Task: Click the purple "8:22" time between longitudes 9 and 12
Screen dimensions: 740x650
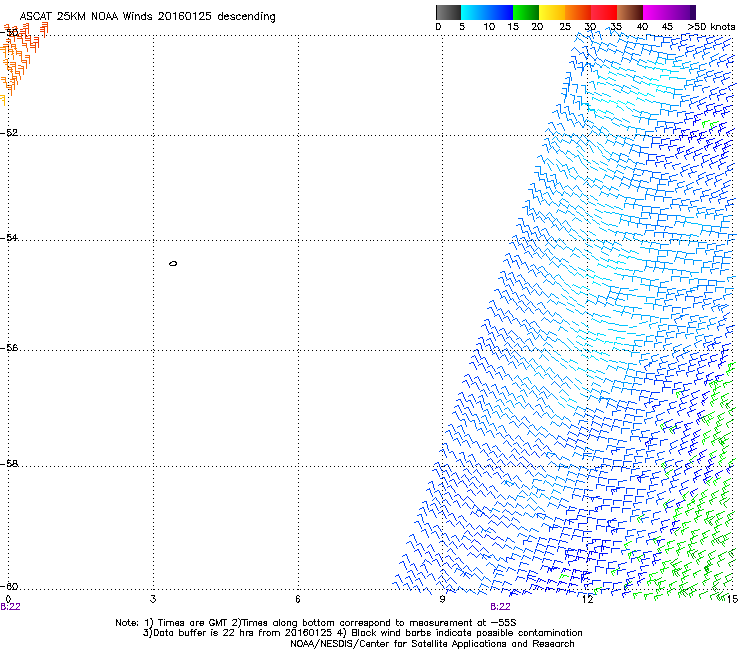Action: pyautogui.click(x=500, y=607)
